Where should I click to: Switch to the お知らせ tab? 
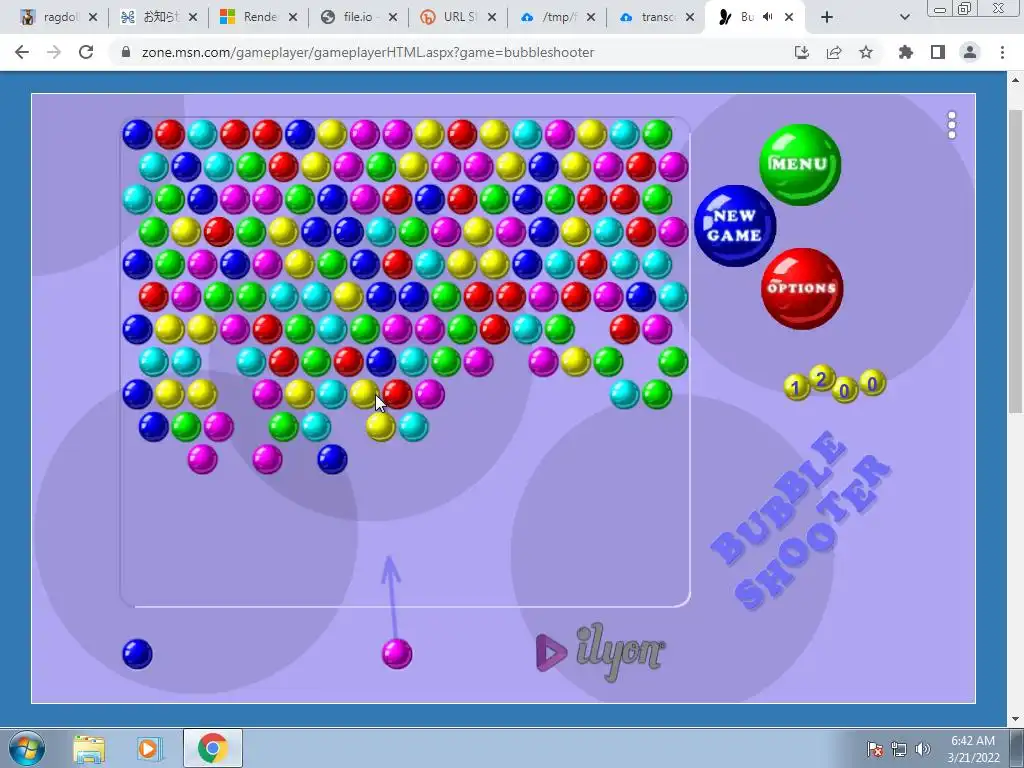[x=159, y=17]
